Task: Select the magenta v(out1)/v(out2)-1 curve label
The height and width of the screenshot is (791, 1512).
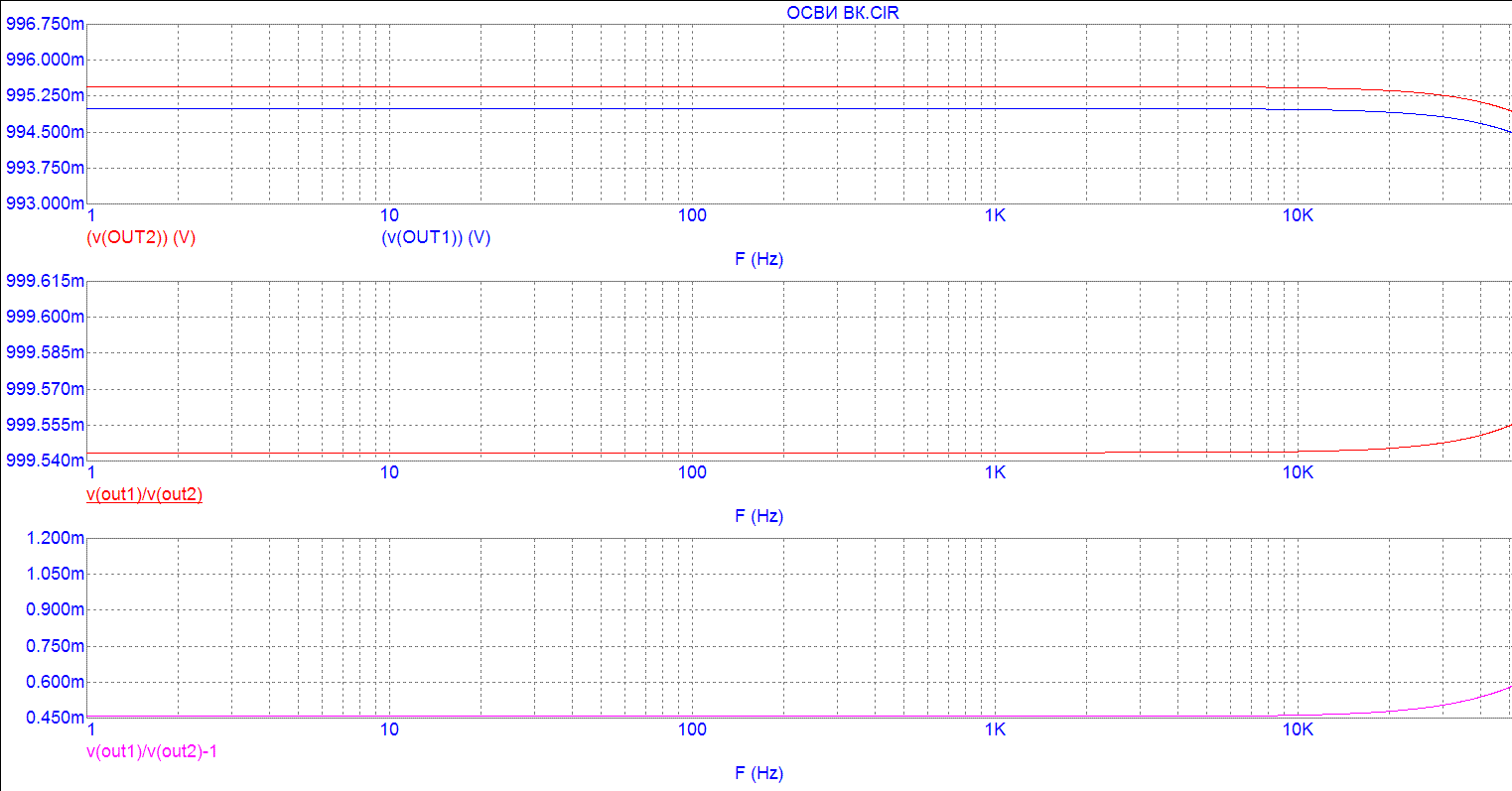Action: (x=153, y=751)
